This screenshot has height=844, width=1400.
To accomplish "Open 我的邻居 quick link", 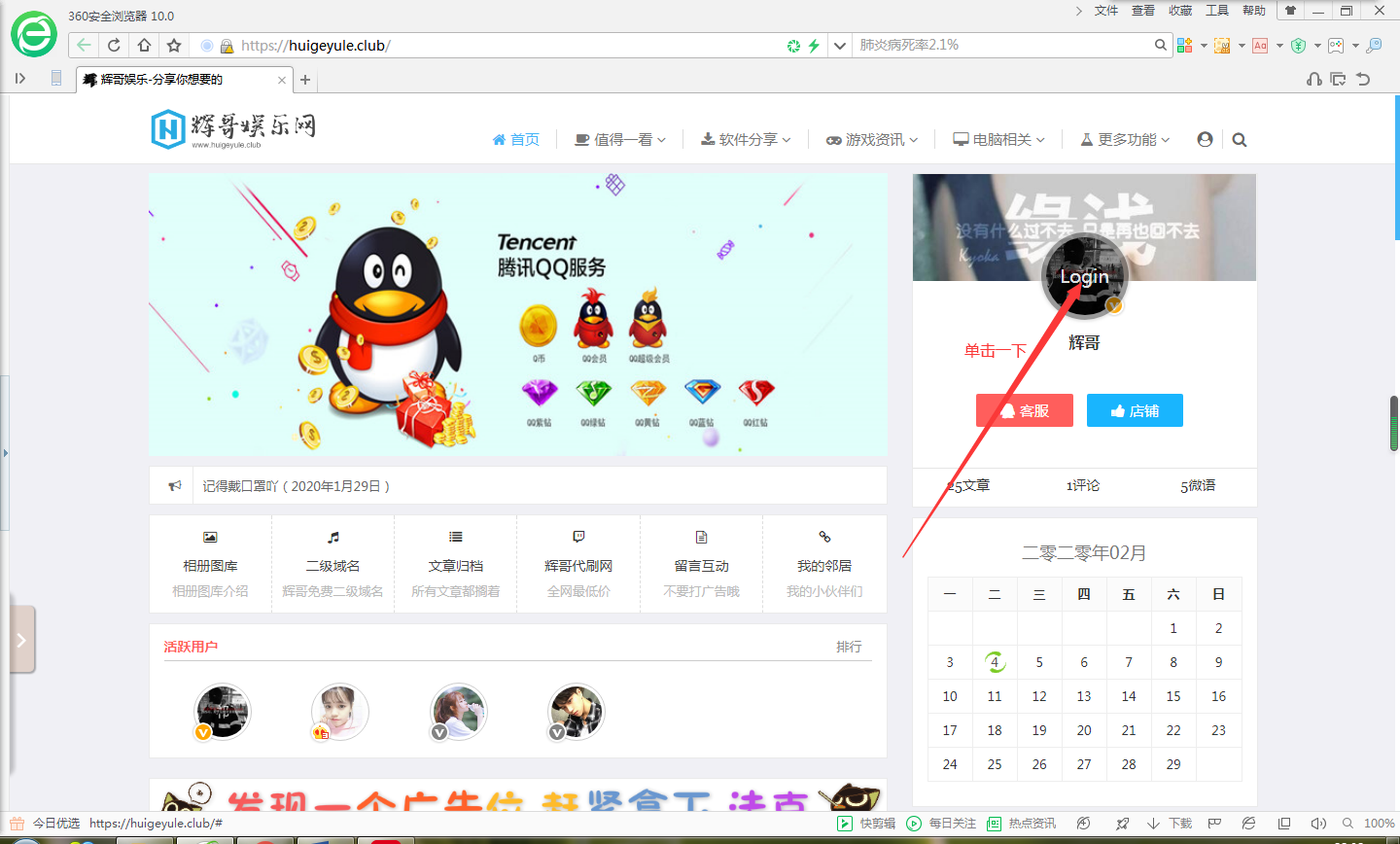I will pos(824,564).
